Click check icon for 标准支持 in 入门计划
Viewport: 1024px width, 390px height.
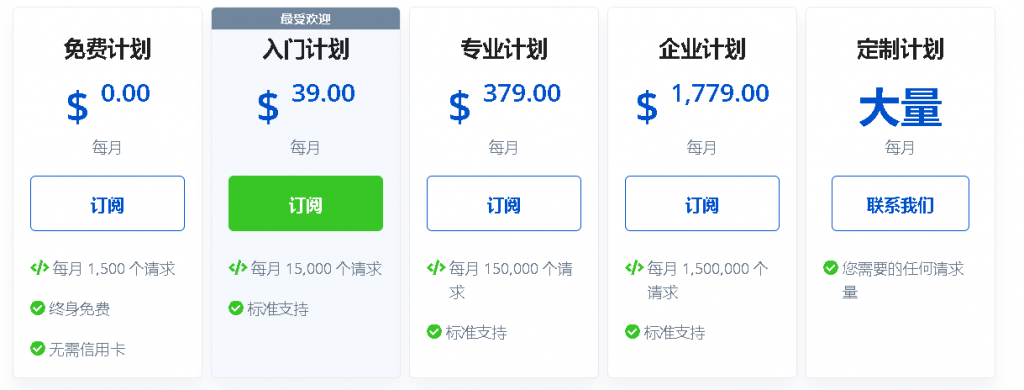[x=236, y=308]
